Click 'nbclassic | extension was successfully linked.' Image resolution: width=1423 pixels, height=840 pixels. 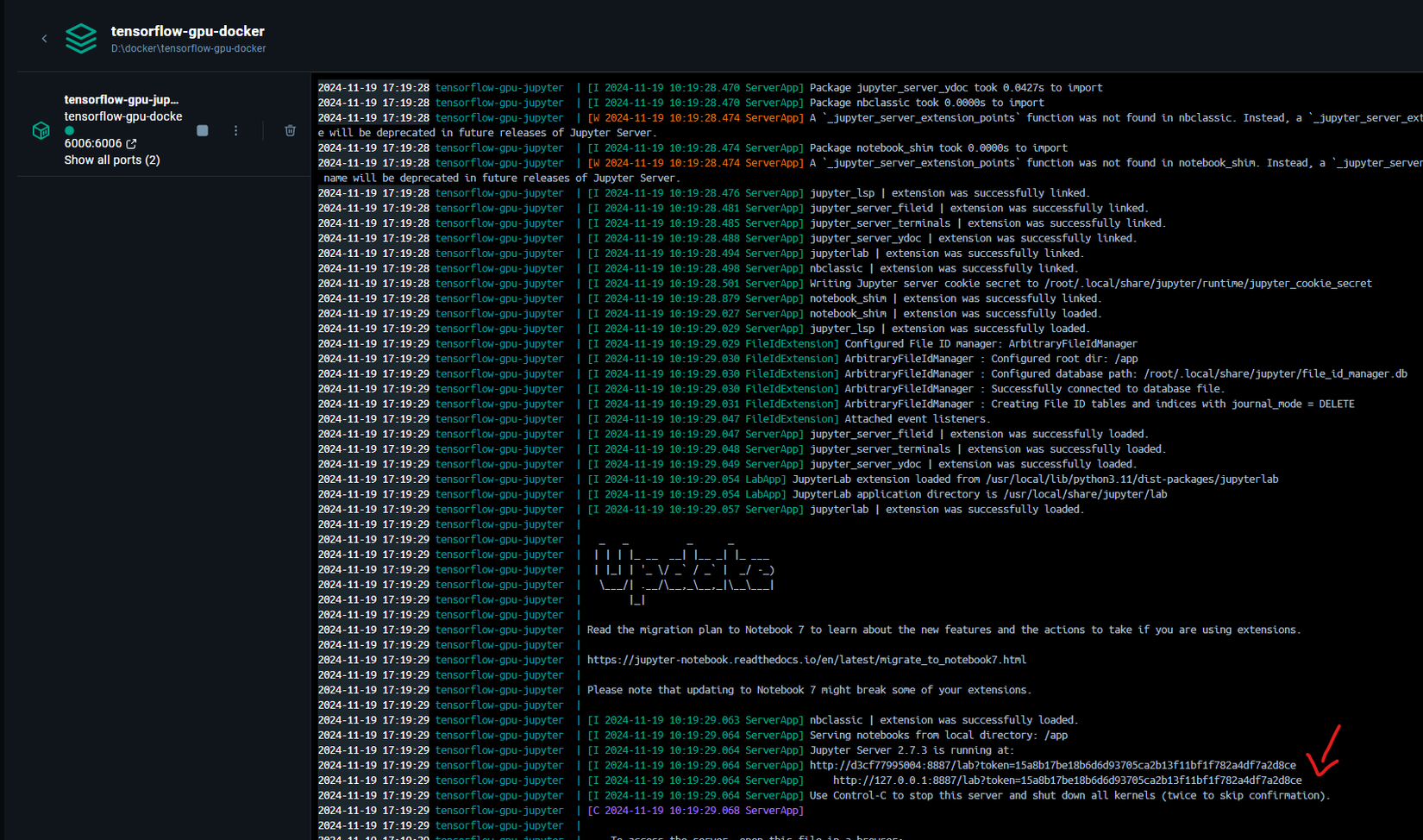click(943, 269)
